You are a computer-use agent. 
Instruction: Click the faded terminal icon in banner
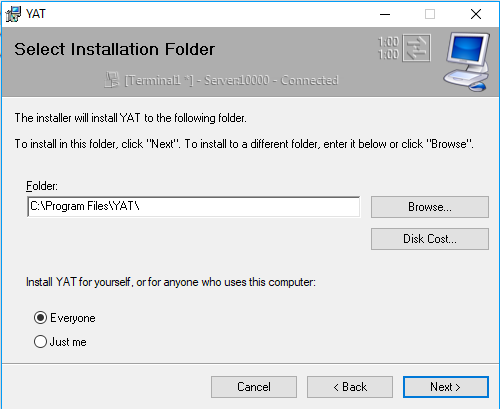(x=112, y=80)
